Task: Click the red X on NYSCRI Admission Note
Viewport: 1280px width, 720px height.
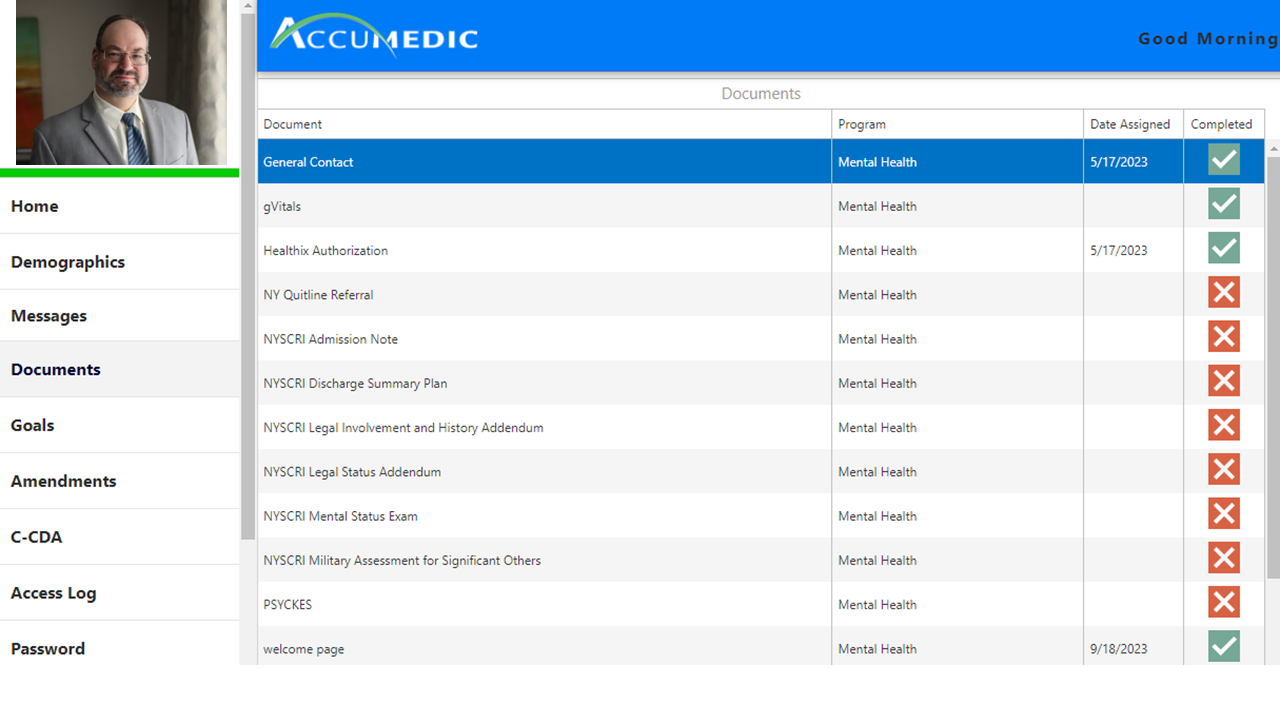Action: point(1223,336)
